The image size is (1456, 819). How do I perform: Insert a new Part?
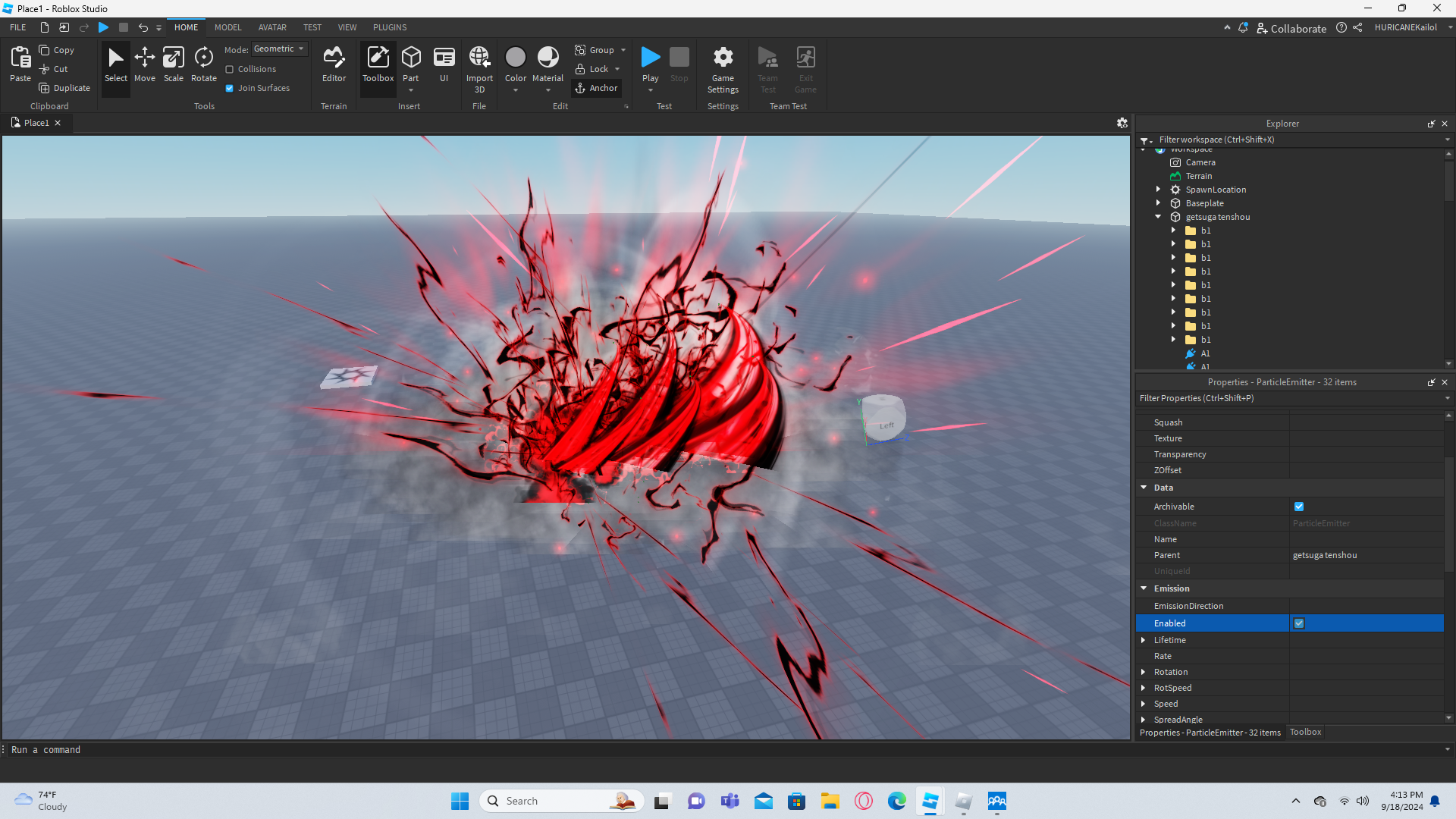point(411,58)
